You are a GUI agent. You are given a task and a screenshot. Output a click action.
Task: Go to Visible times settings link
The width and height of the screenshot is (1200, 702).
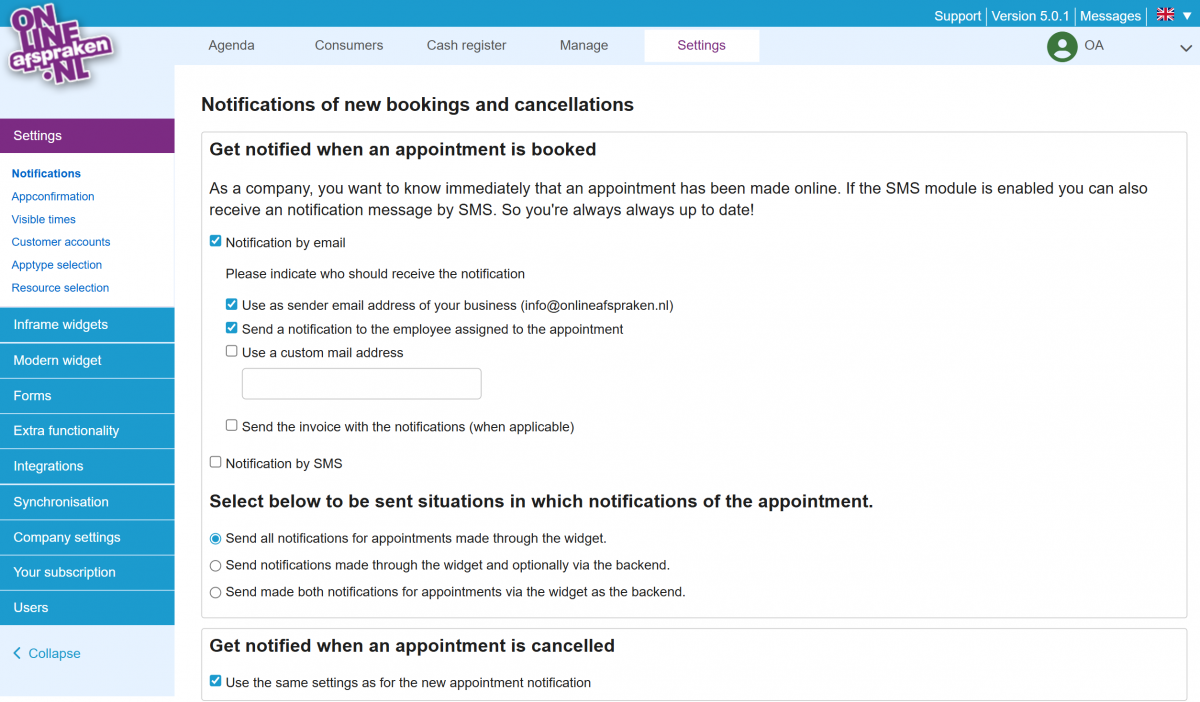click(x=44, y=219)
